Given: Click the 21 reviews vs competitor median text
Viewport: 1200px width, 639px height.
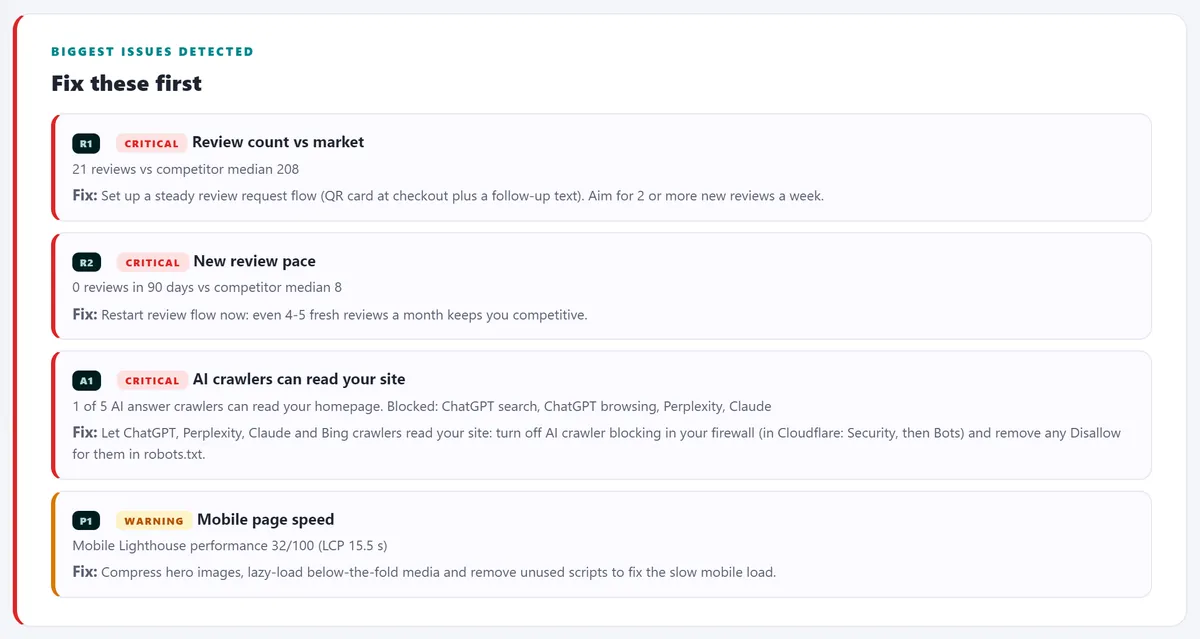Looking at the screenshot, I should (186, 169).
